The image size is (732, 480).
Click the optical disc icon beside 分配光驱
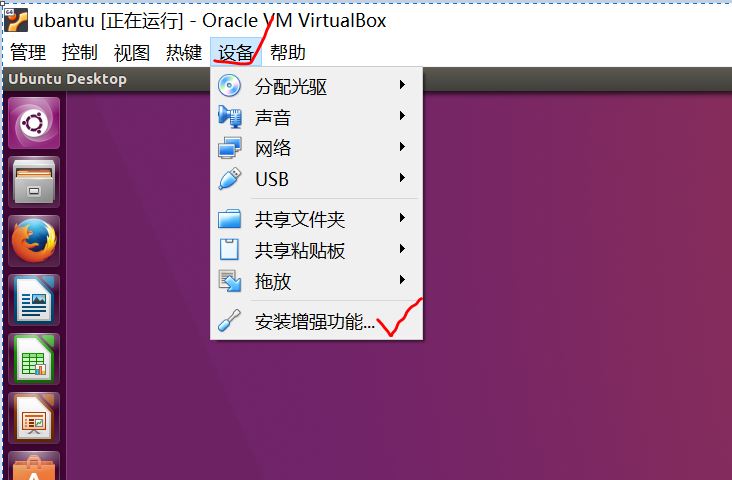click(x=229, y=86)
